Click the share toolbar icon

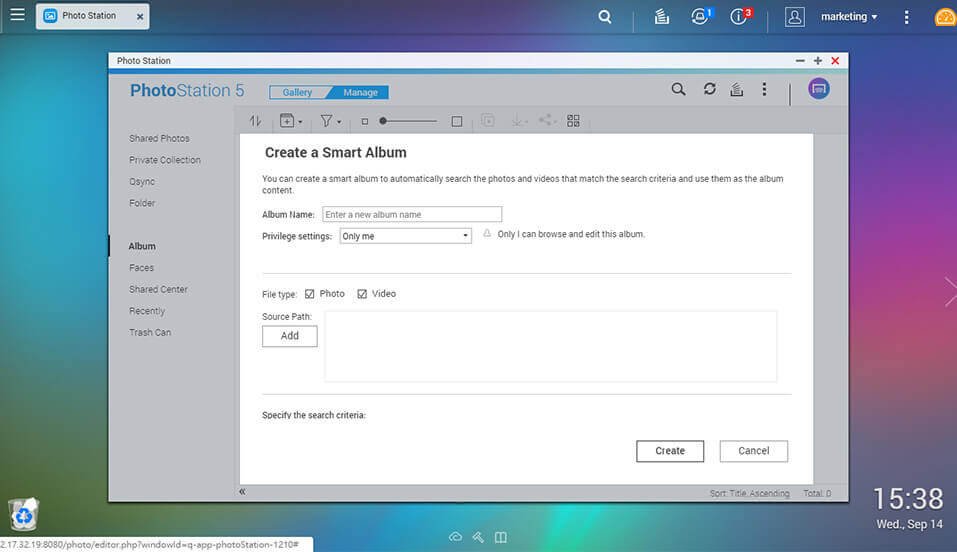coord(547,120)
